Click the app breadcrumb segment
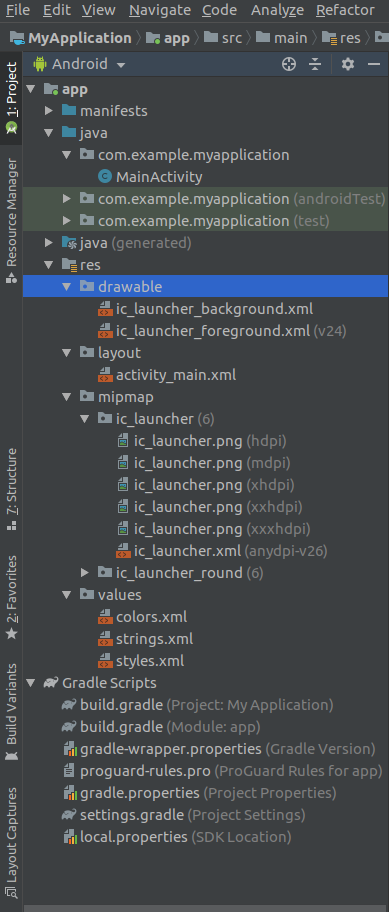389x912 pixels. 168,38
